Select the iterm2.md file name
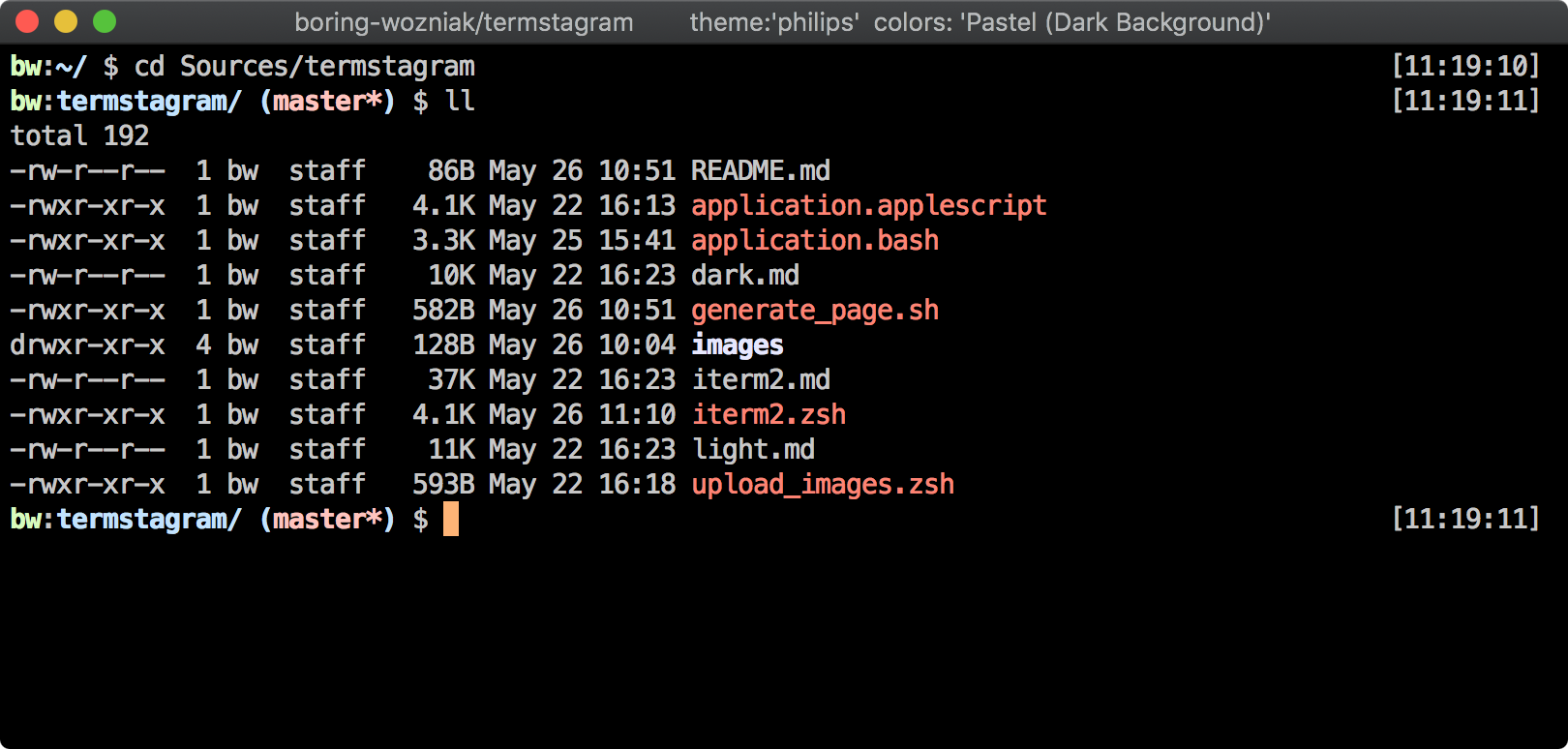Viewport: 1568px width, 749px height. click(761, 380)
